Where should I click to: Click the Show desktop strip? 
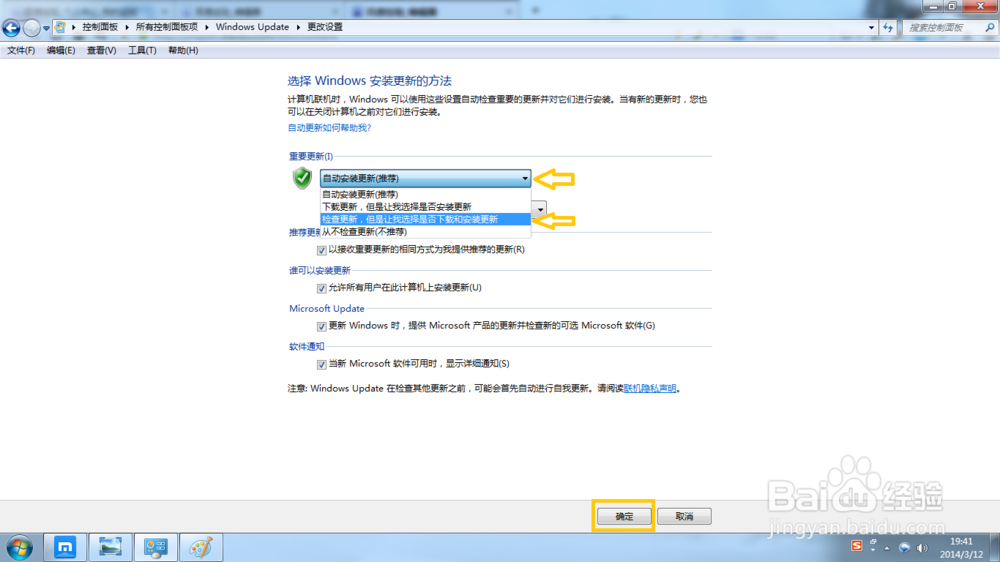(x=995, y=548)
